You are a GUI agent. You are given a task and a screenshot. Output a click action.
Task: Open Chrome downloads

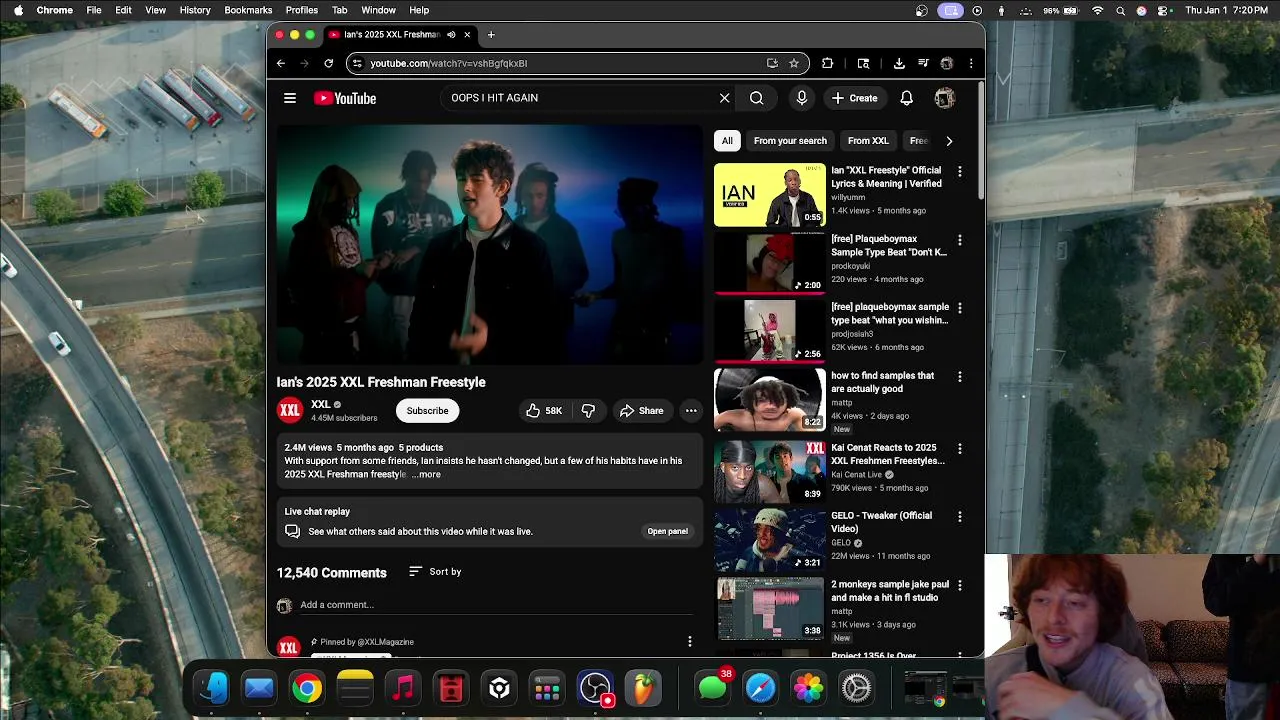(899, 63)
